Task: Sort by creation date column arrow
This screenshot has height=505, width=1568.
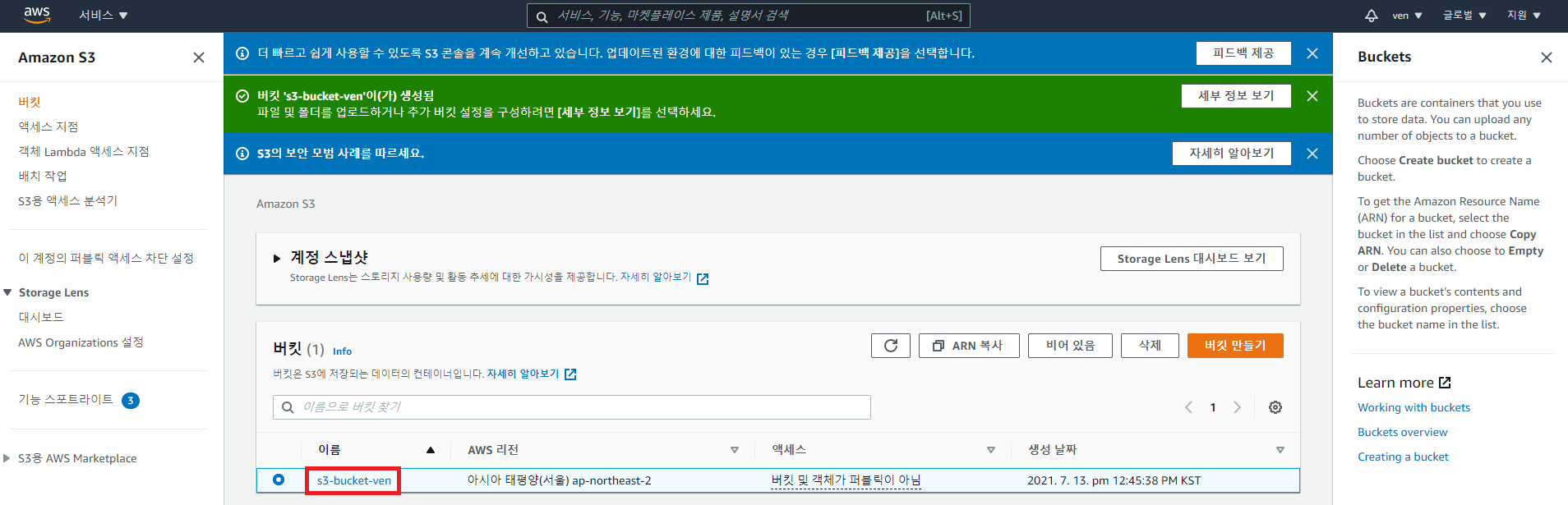Action: click(1280, 450)
